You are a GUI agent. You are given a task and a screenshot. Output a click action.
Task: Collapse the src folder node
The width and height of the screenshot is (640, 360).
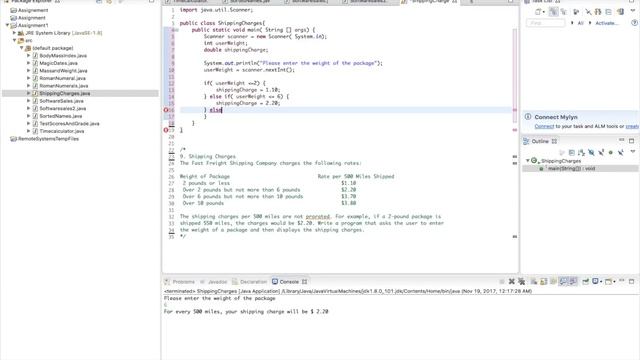pyautogui.click(x=14, y=40)
